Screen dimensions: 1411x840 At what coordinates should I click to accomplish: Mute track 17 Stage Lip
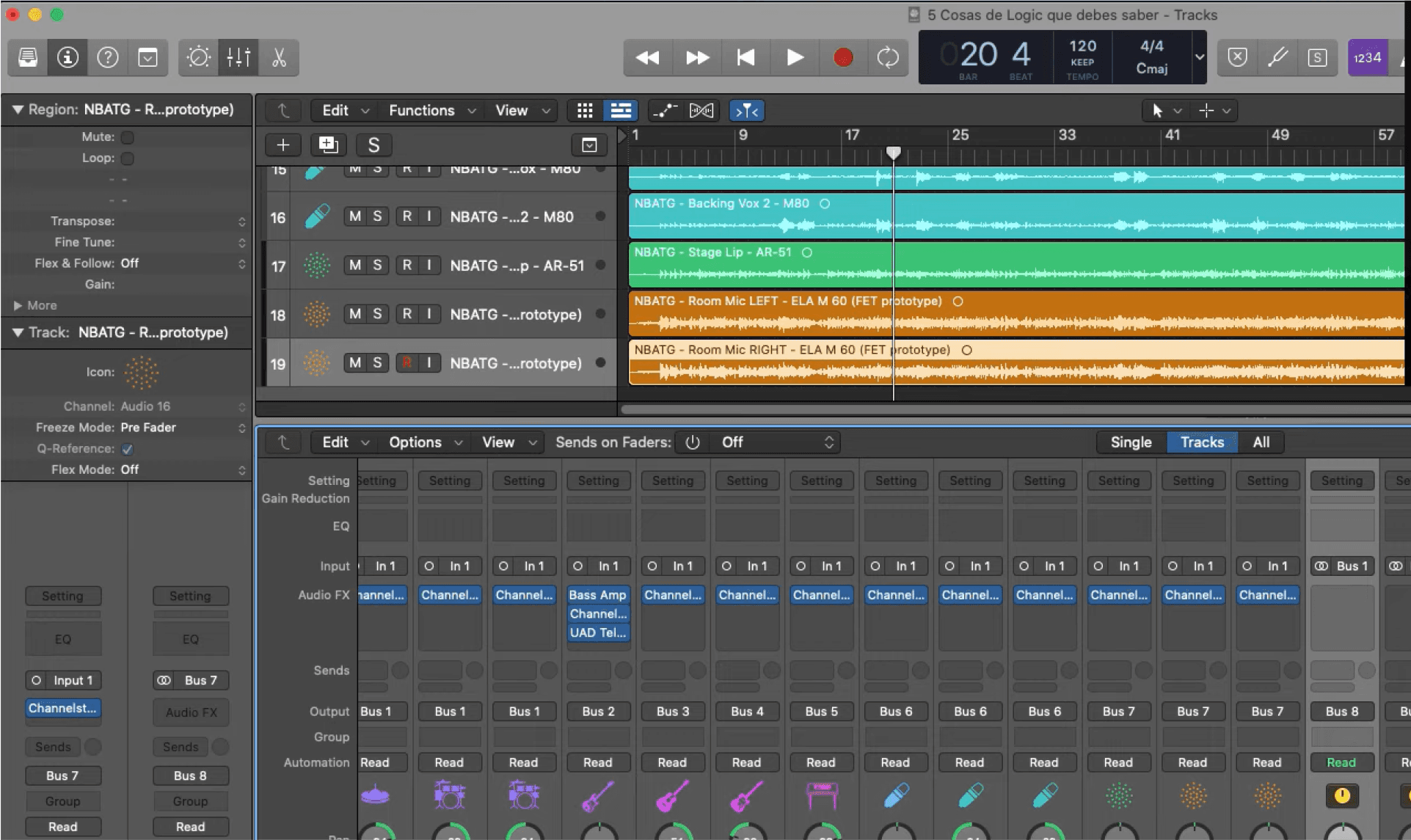(355, 266)
